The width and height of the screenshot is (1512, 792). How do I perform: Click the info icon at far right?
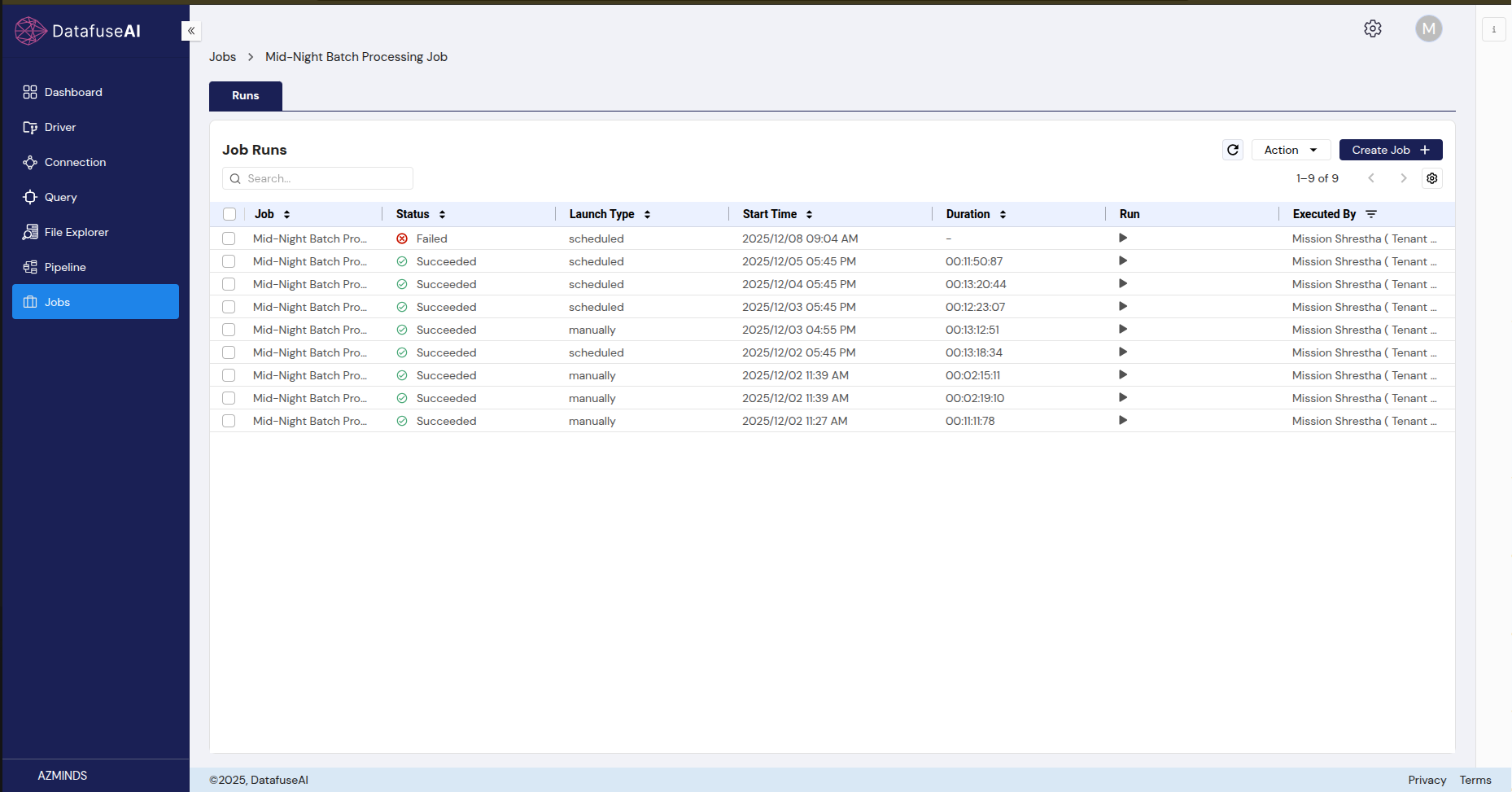tap(1493, 29)
